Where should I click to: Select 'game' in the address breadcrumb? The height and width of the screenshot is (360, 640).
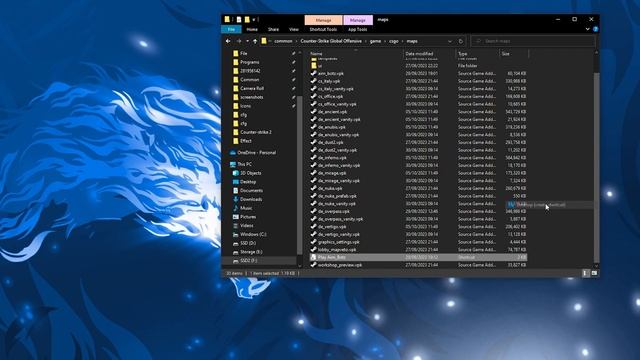coord(375,41)
